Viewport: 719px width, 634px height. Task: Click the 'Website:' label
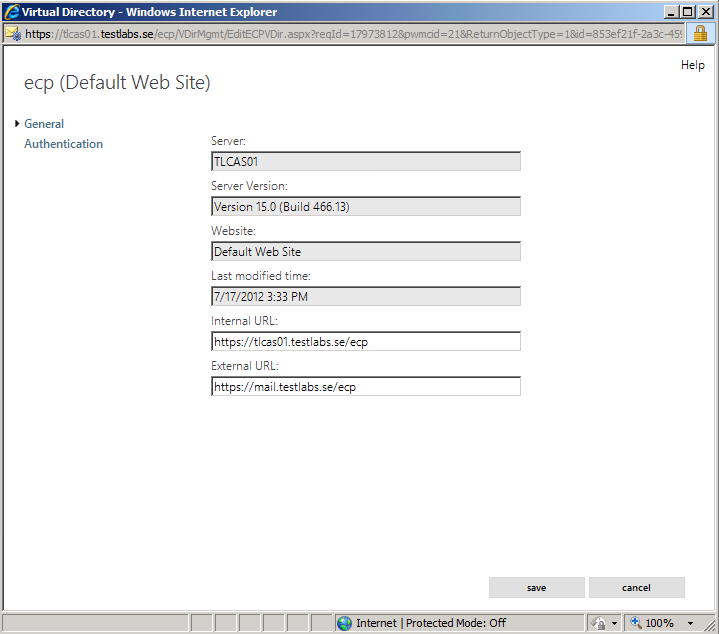click(x=233, y=231)
